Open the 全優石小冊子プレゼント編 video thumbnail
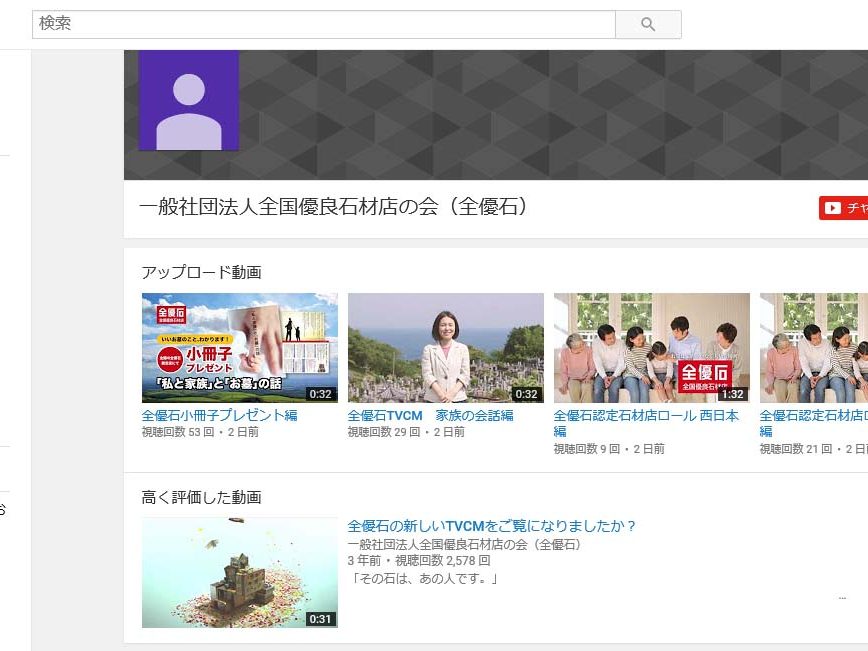The image size is (868, 651). pos(240,348)
